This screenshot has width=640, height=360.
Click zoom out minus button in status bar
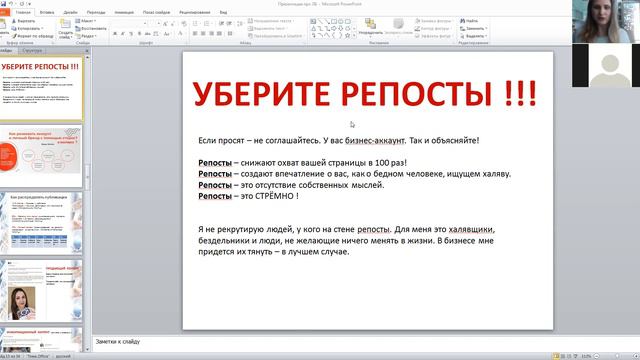click(596, 356)
